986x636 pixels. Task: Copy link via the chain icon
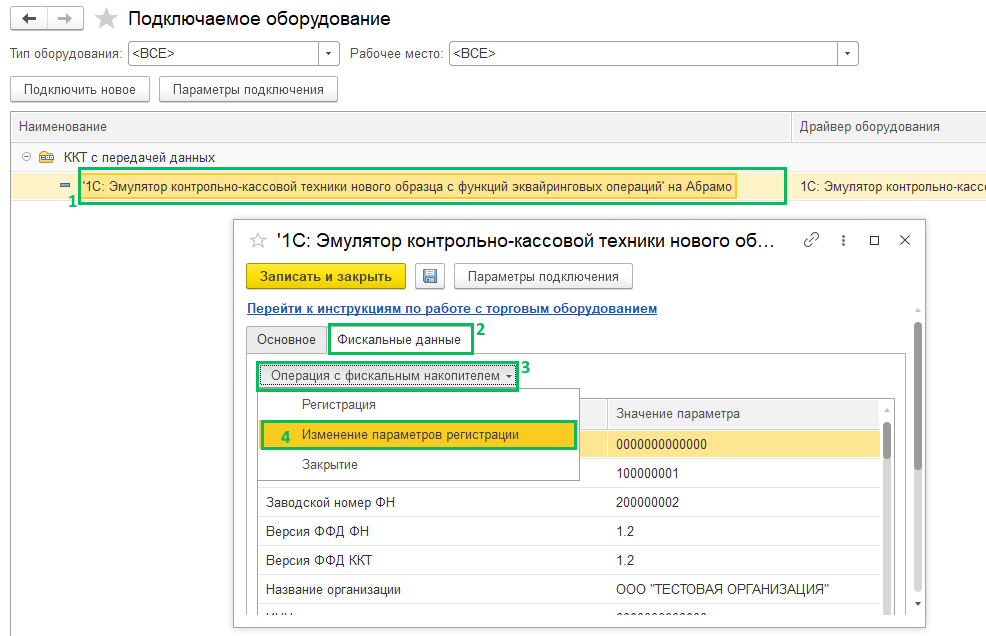[x=812, y=241]
